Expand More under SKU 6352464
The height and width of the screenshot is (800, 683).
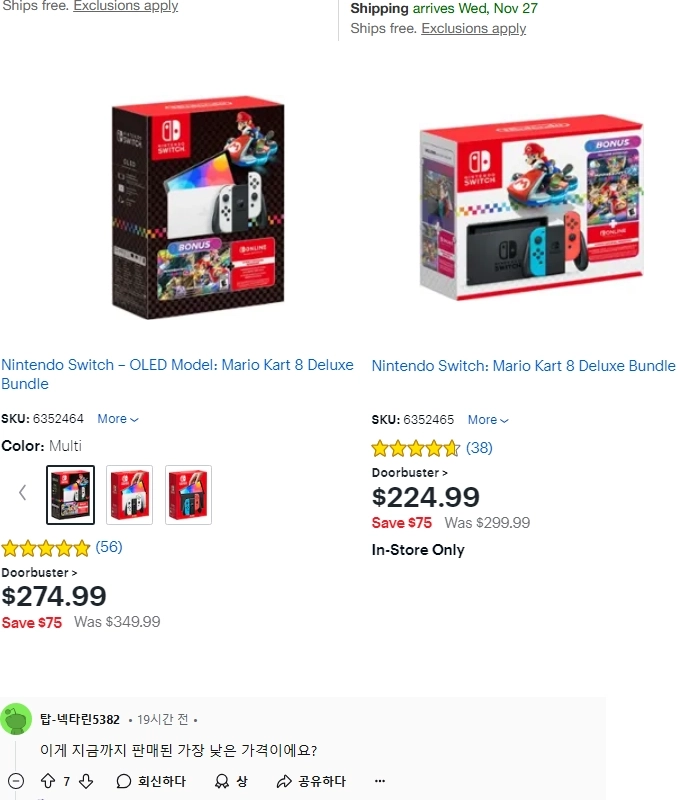pos(118,419)
